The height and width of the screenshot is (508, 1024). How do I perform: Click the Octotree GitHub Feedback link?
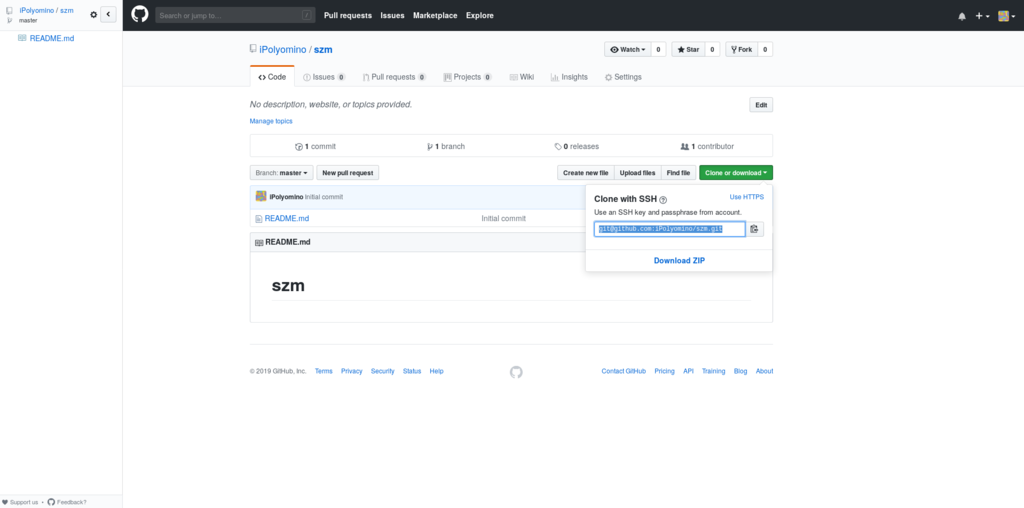(67, 502)
